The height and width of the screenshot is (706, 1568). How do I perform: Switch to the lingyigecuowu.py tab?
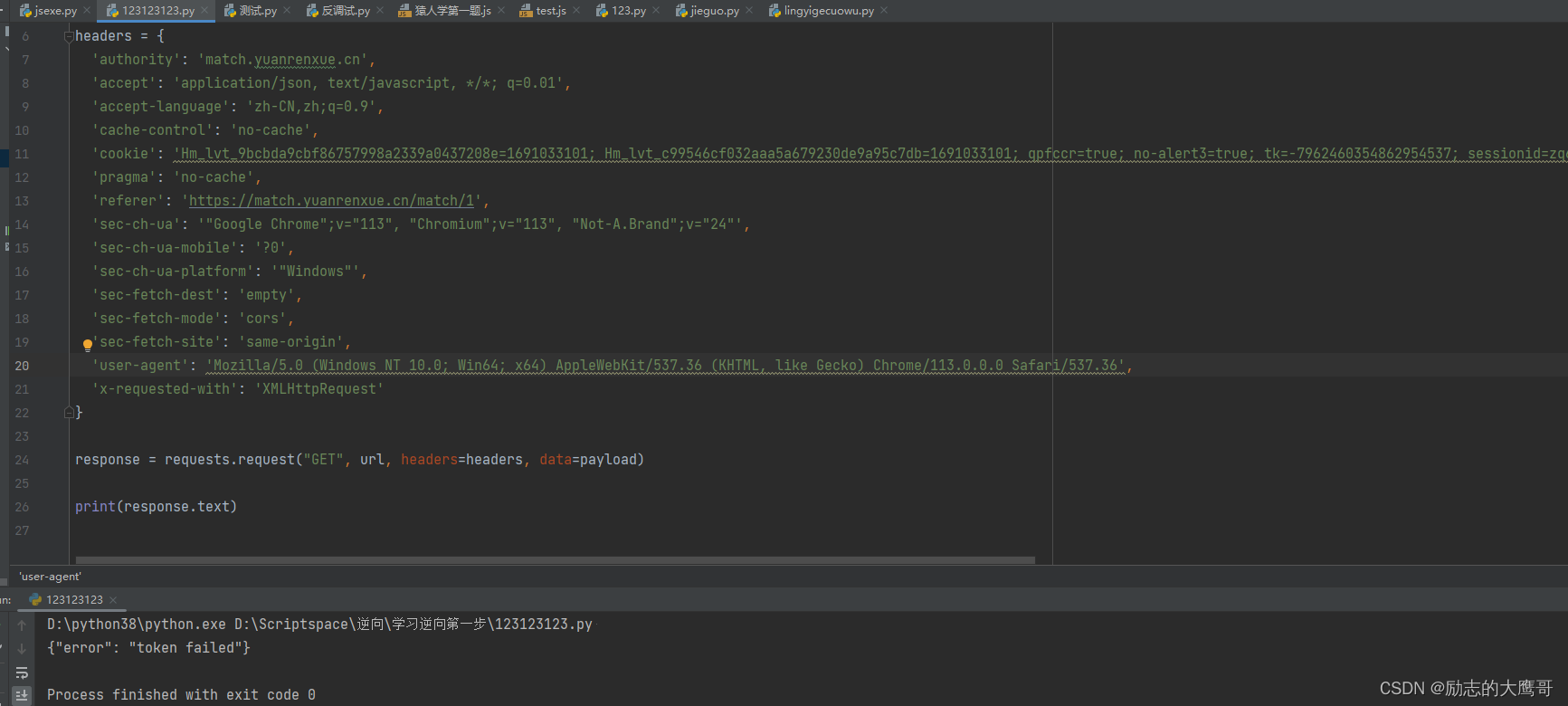pyautogui.click(x=829, y=11)
